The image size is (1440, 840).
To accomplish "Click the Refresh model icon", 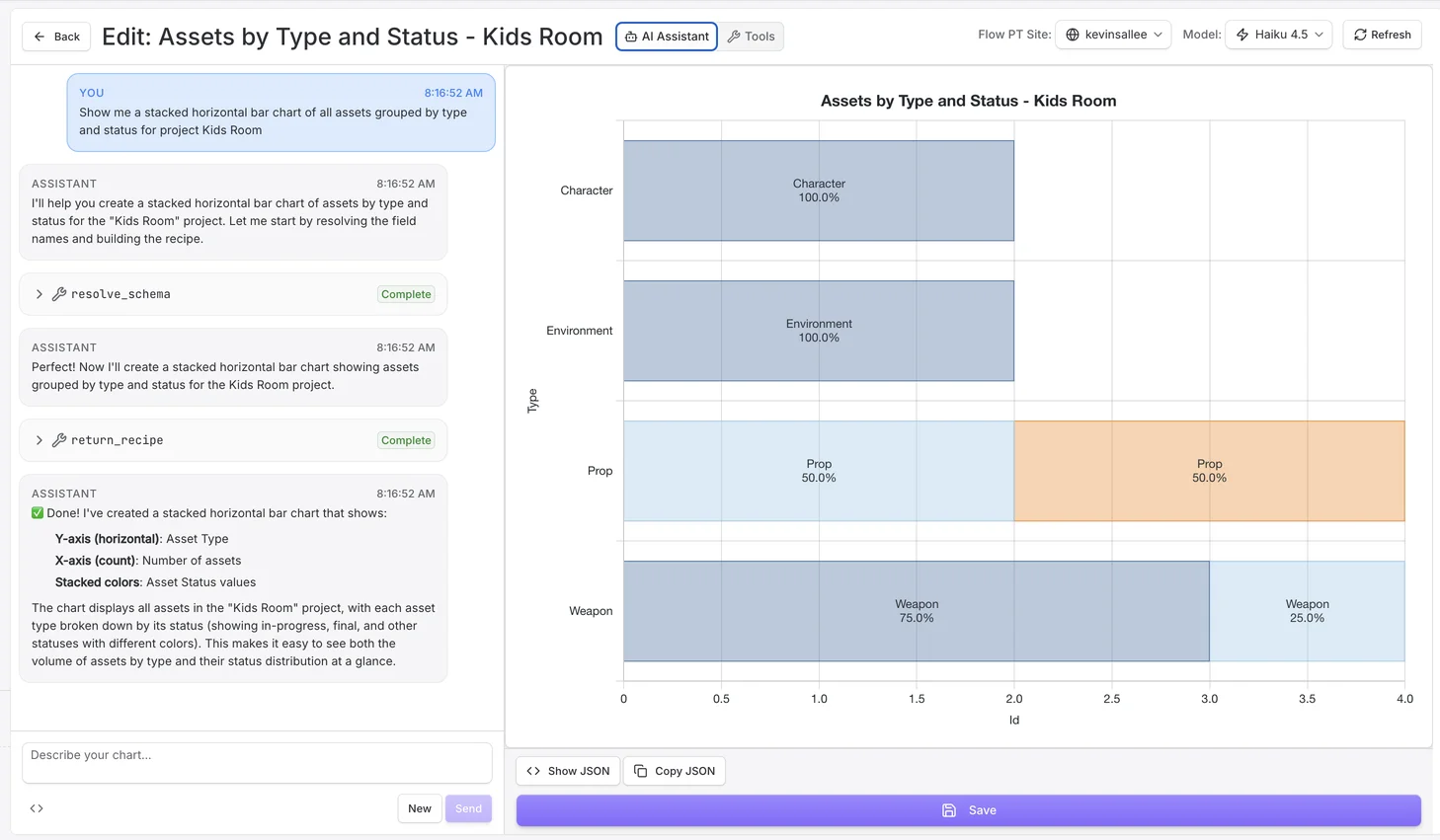I will 1360,34.
